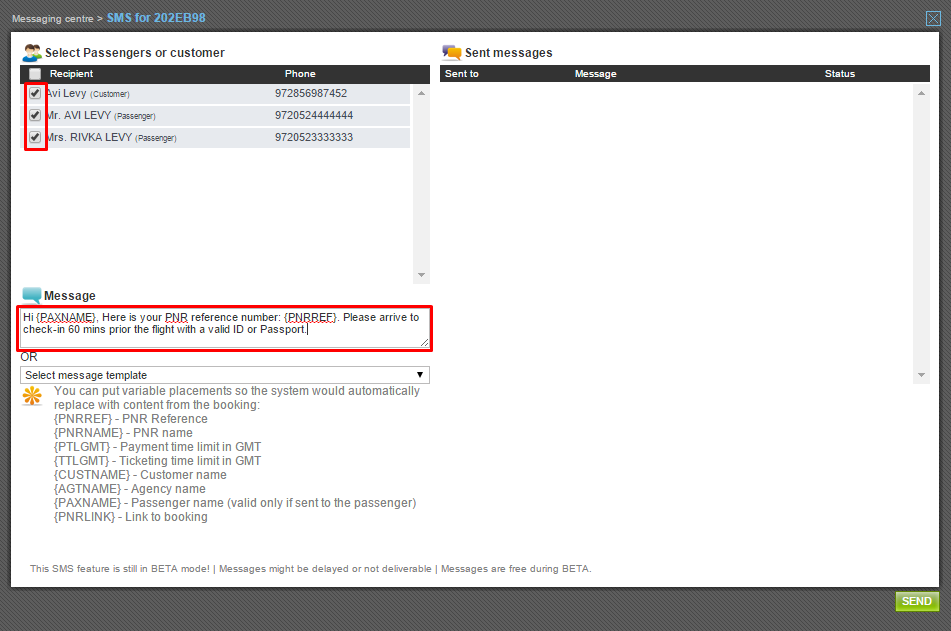Screen dimensions: 951x631
Task: Click the recipient list scroll-up arrow
Action: coord(421,93)
